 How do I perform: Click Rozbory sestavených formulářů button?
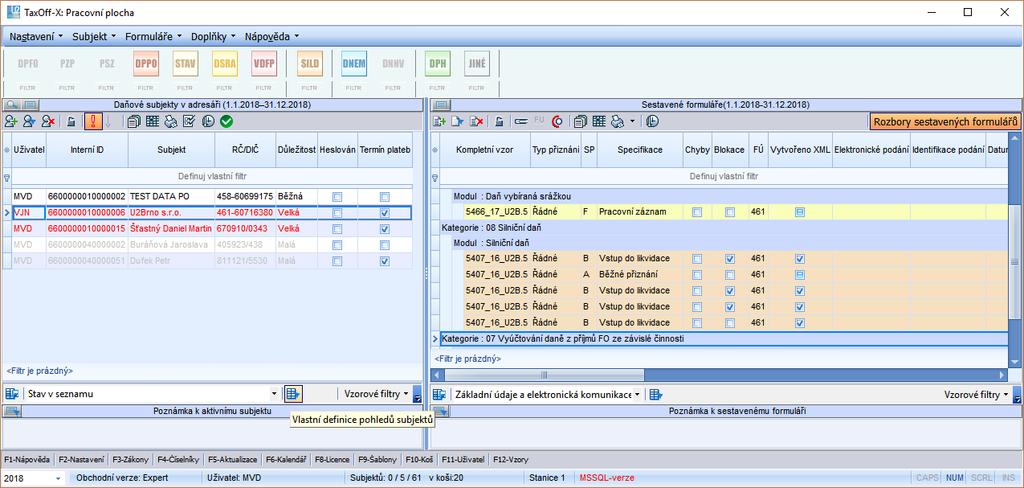pyautogui.click(x=945, y=122)
